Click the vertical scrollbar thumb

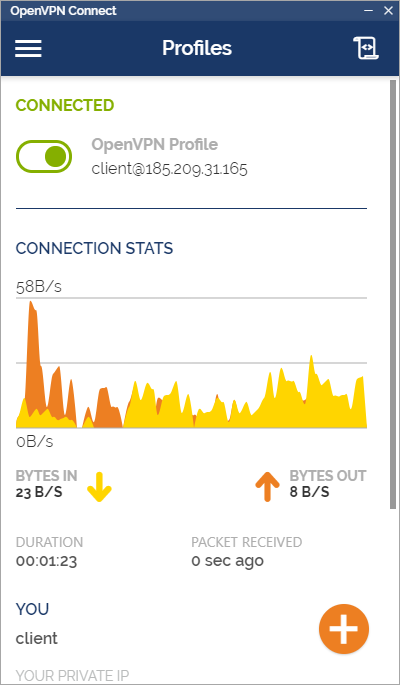[393, 294]
